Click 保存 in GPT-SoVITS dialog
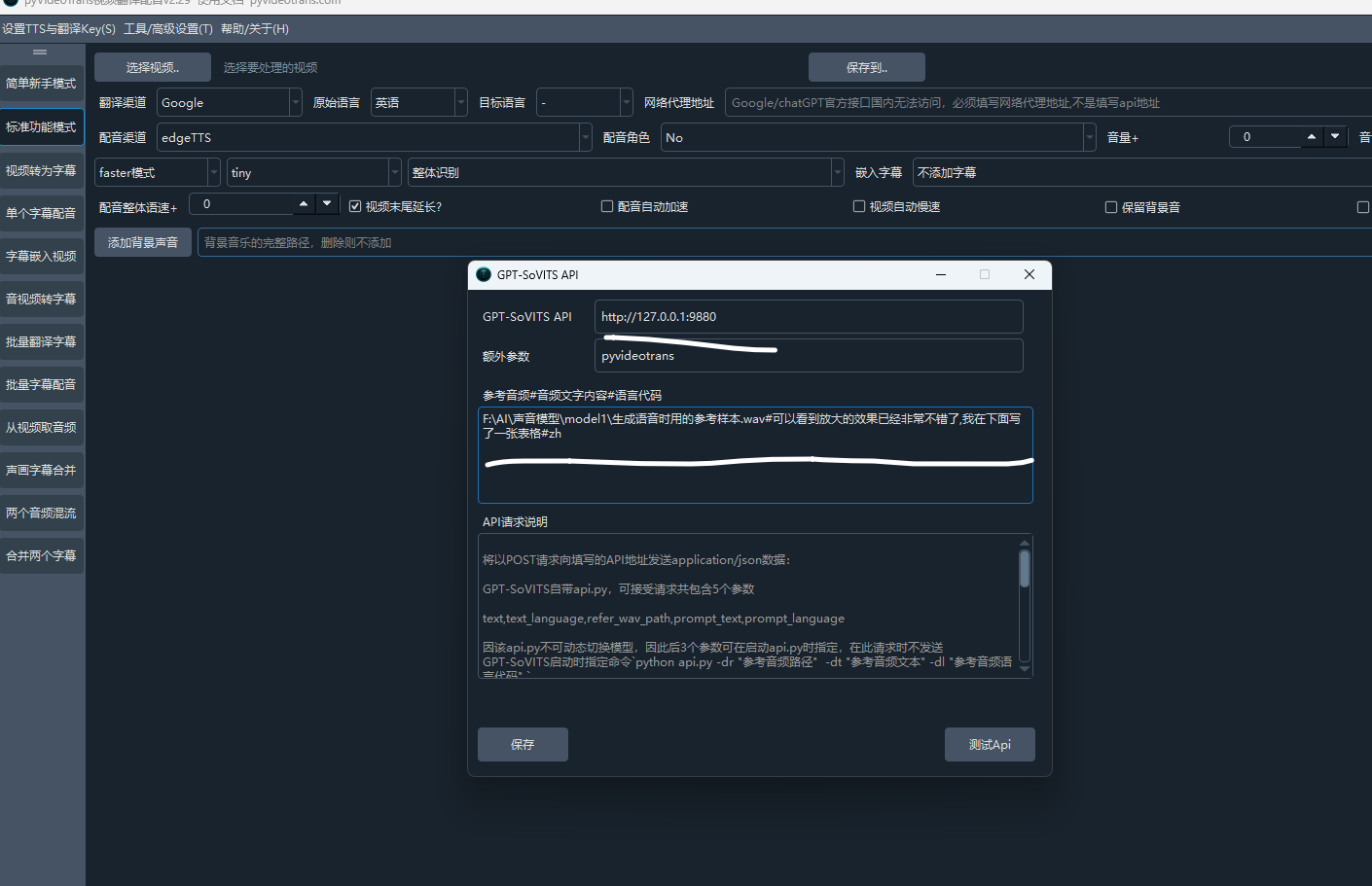This screenshot has height=886, width=1372. point(523,744)
